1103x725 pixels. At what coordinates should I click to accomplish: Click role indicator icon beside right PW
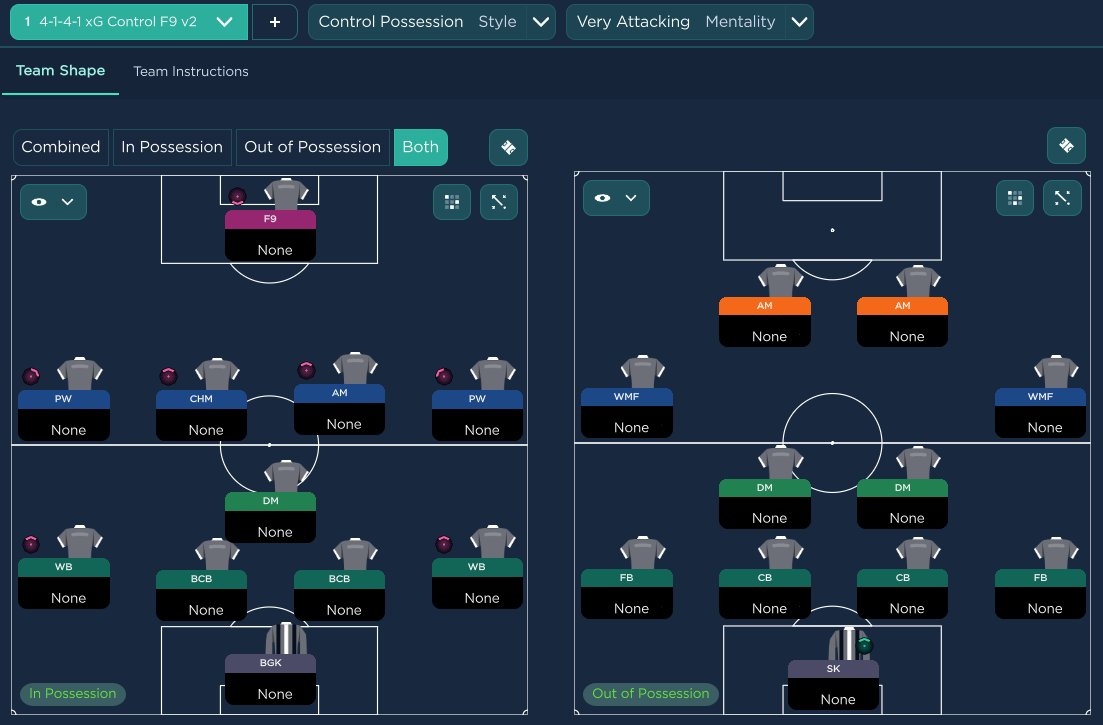coord(444,376)
